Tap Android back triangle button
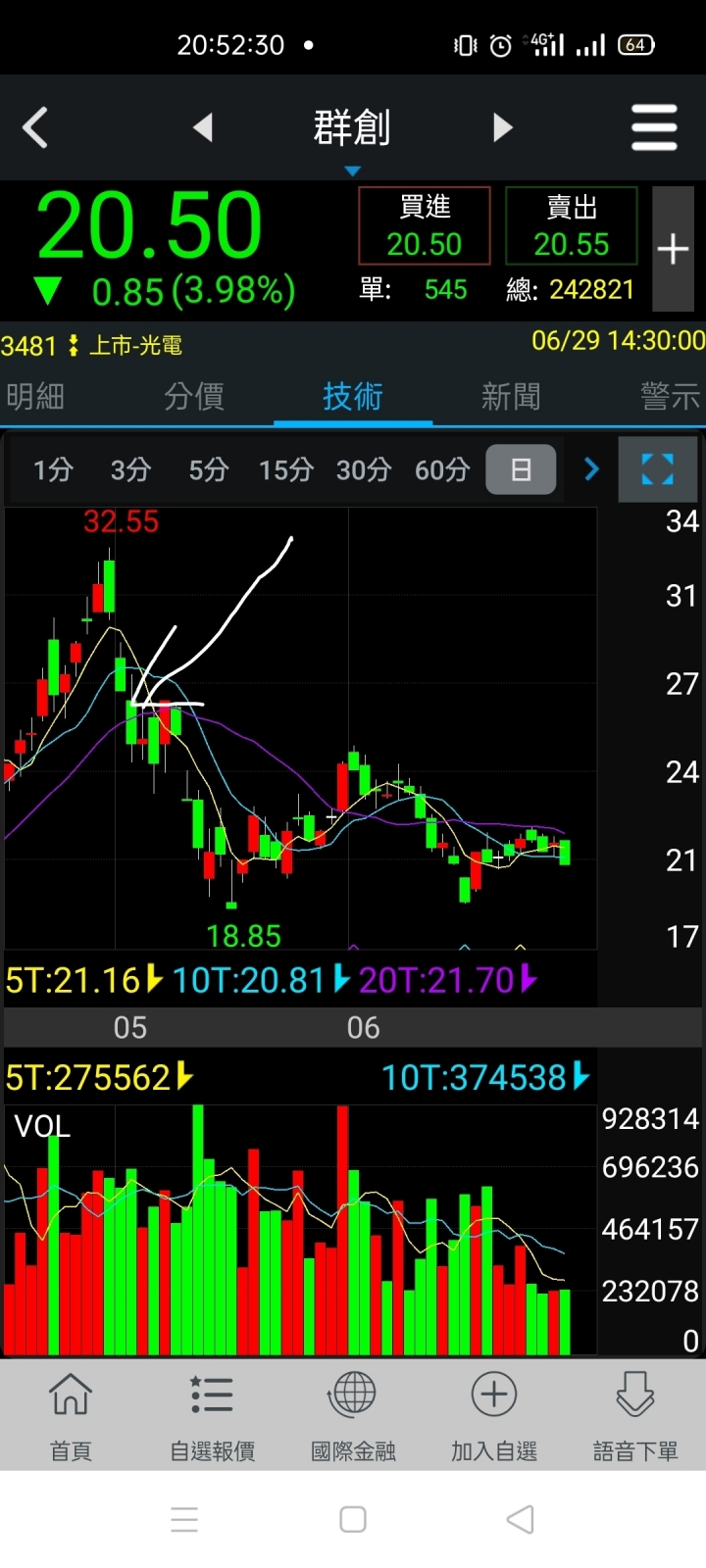Screen dimensions: 706x1568 [521, 1520]
